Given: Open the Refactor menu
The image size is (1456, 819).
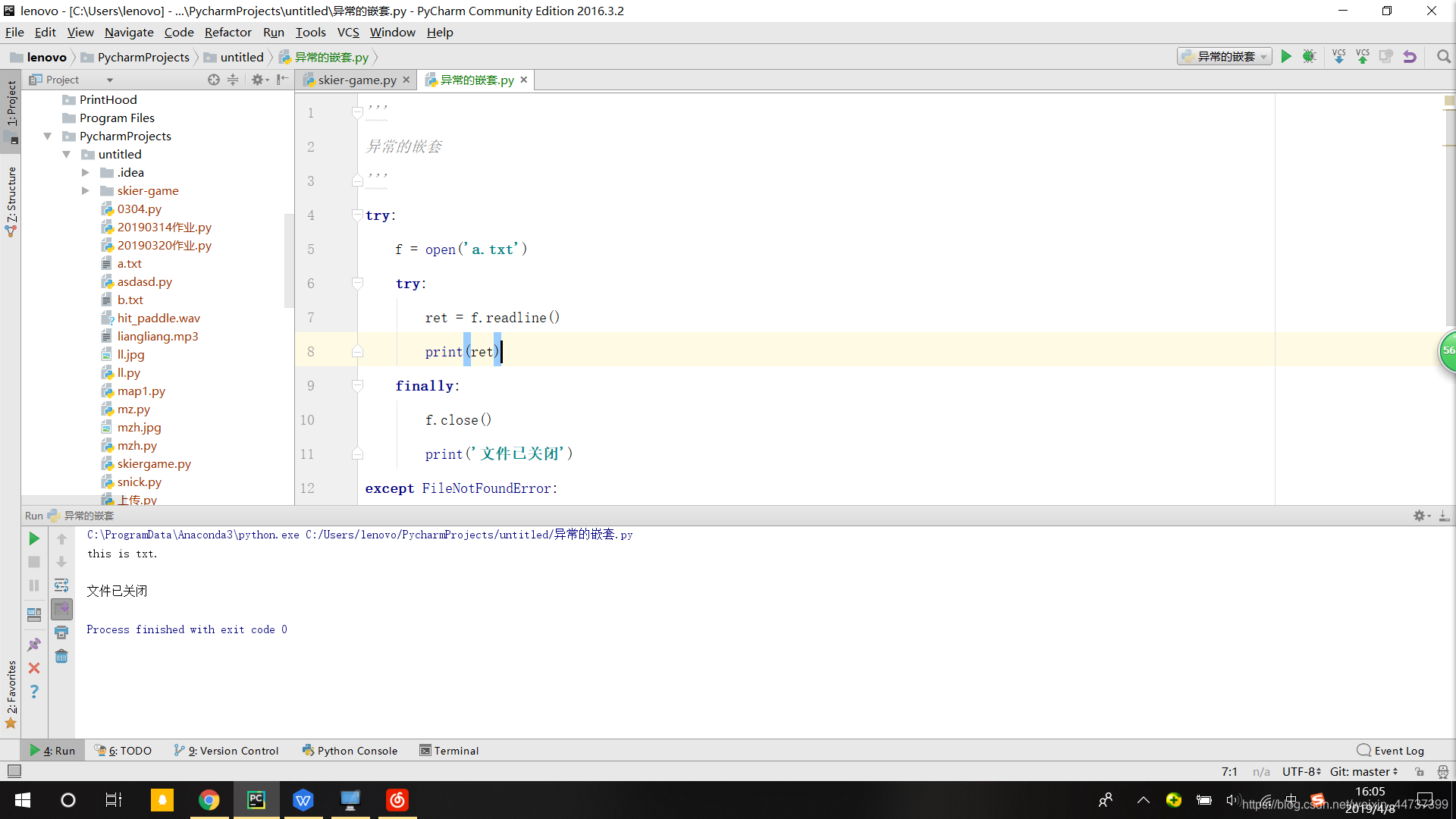Looking at the screenshot, I should 227,32.
